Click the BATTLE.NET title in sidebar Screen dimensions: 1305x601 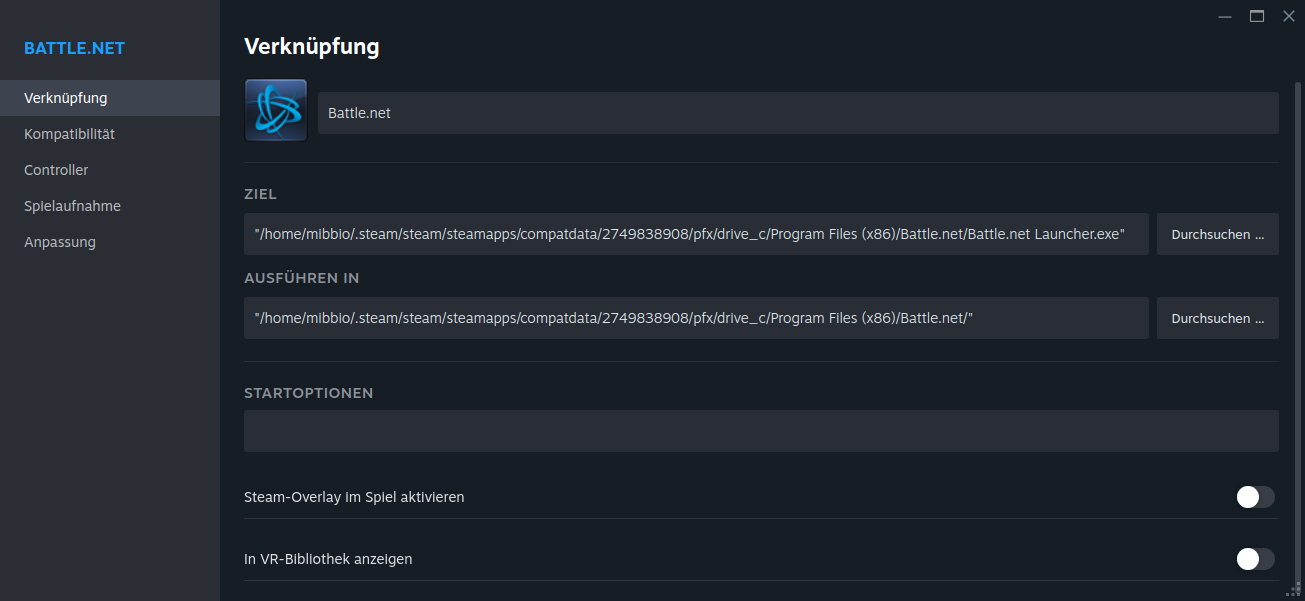coord(75,48)
